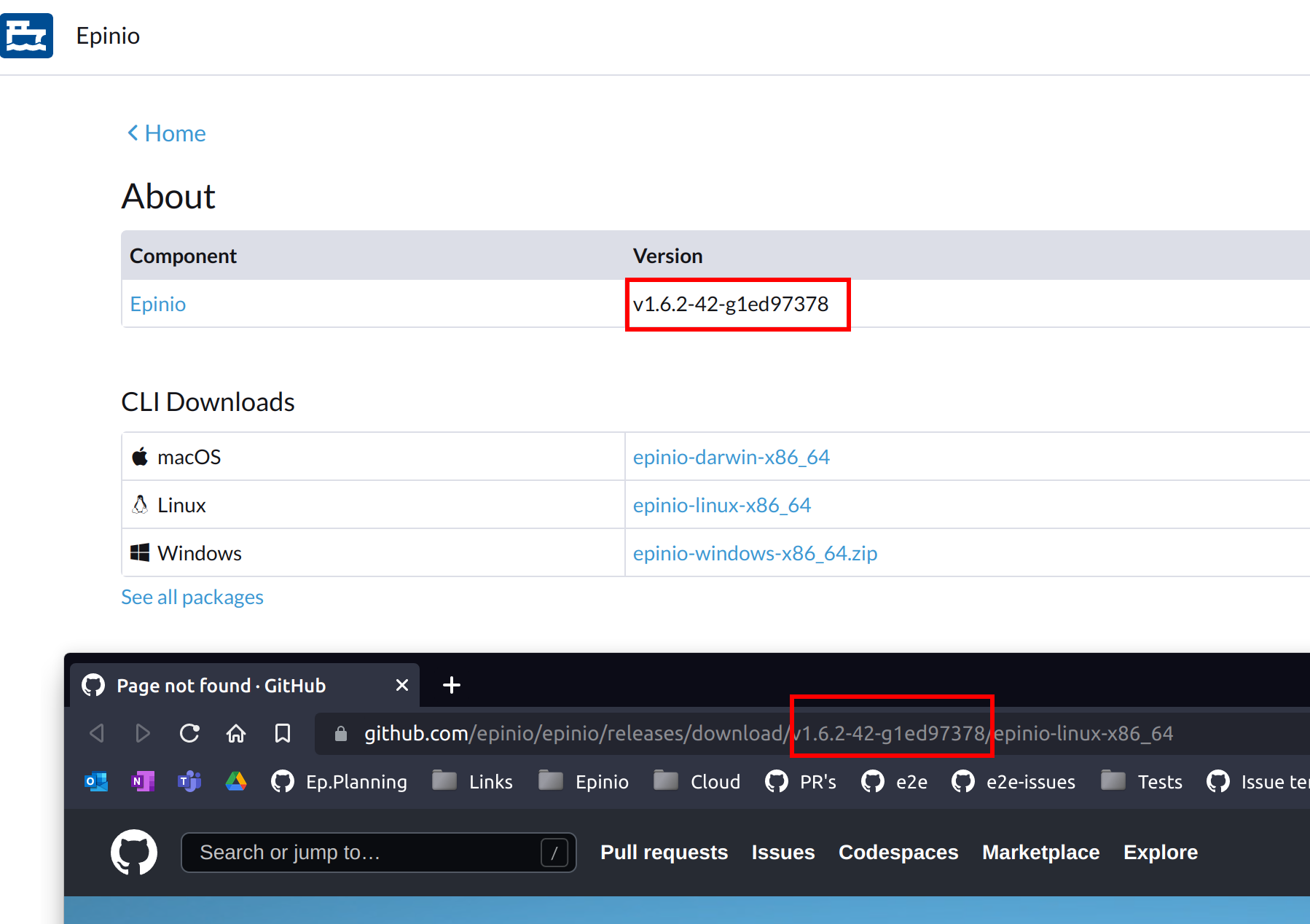Open See all packages

[192, 596]
